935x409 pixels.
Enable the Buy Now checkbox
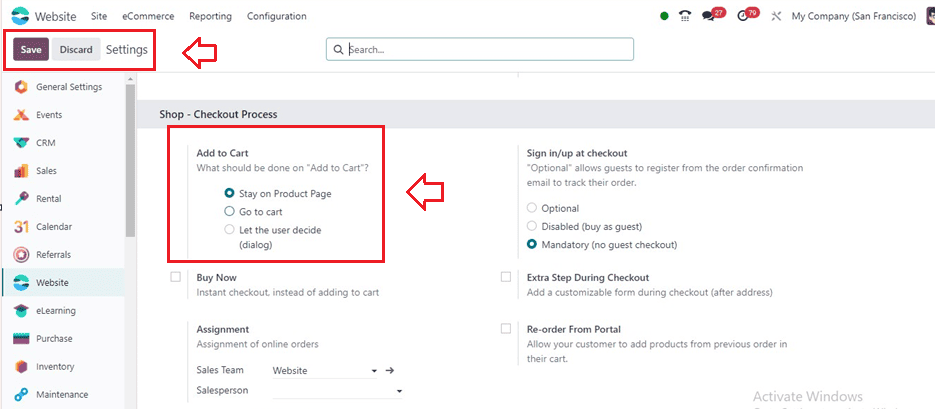[176, 277]
